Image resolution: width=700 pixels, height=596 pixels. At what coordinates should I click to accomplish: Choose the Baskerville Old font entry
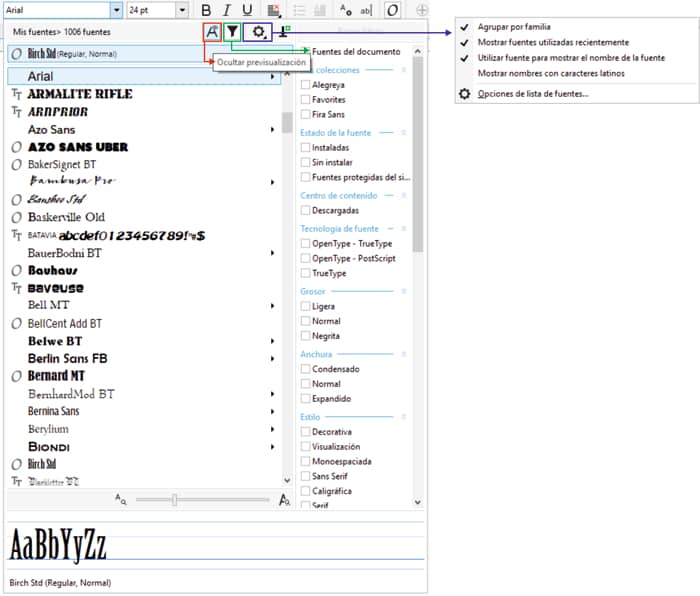tap(66, 217)
